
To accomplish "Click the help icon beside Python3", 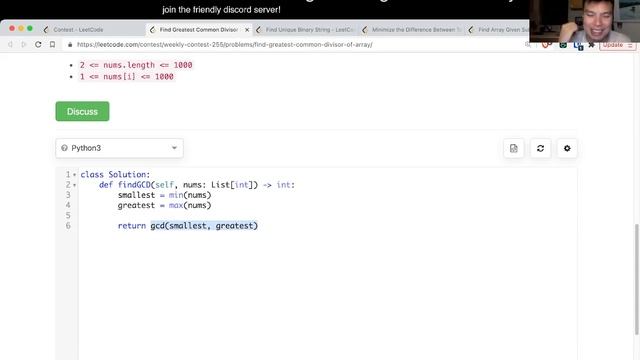I will coord(64,148).
